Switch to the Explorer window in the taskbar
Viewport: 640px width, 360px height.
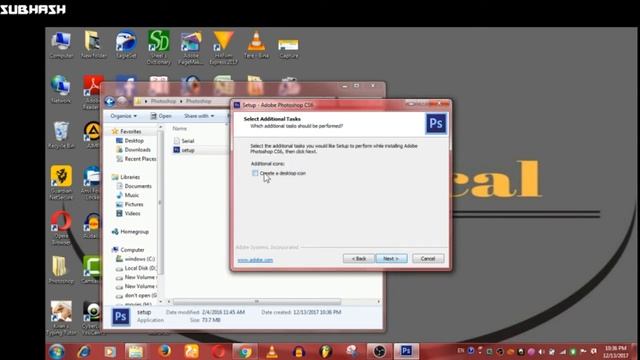click(136, 351)
